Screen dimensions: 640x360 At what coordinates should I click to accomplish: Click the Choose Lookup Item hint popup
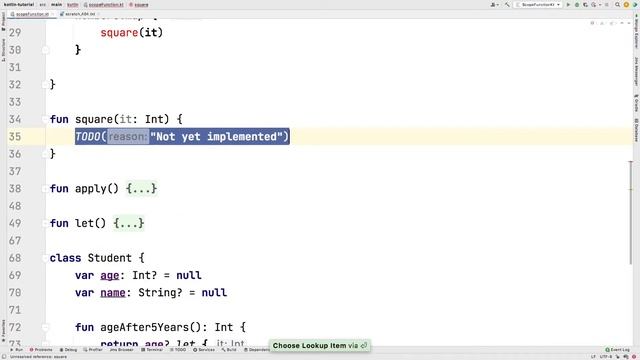click(320, 346)
